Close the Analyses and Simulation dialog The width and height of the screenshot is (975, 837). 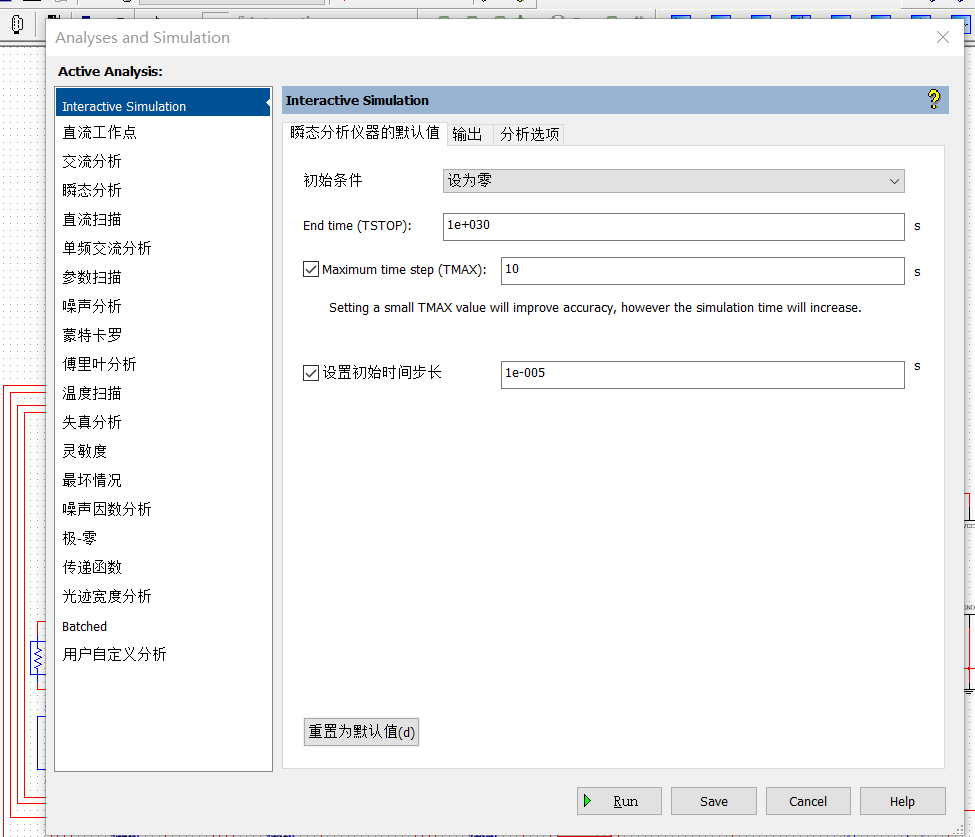coord(942,37)
